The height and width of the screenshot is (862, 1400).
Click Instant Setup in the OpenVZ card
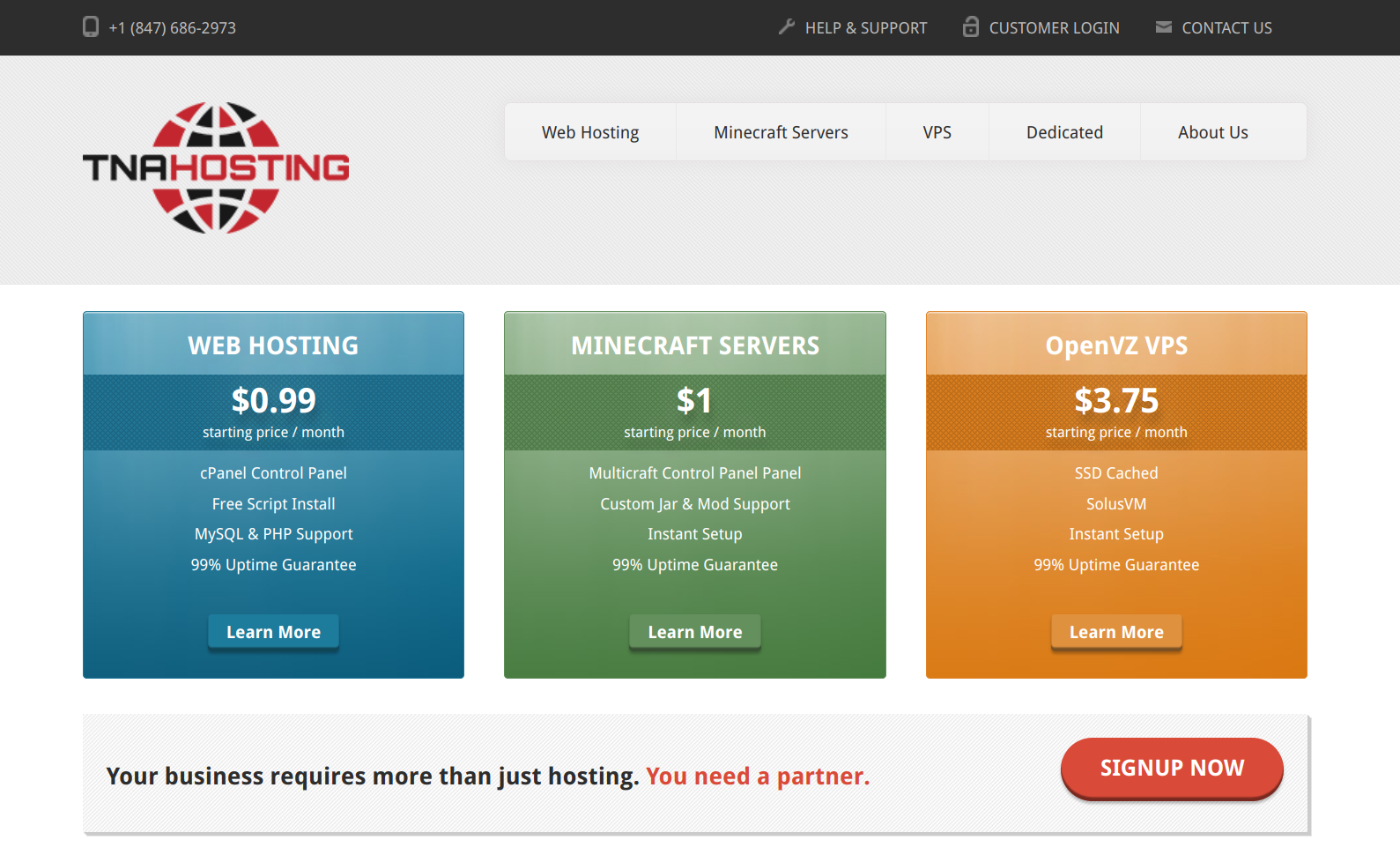[x=1116, y=534]
